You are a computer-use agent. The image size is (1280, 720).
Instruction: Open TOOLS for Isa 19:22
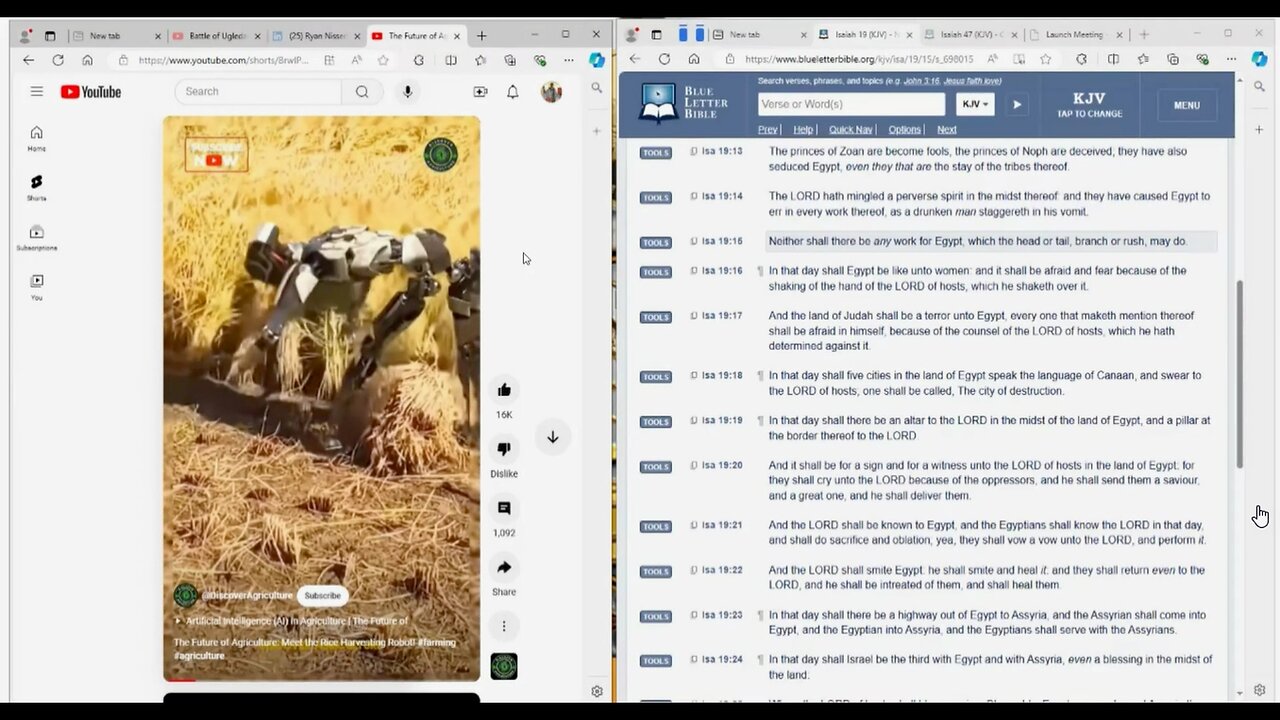(656, 571)
